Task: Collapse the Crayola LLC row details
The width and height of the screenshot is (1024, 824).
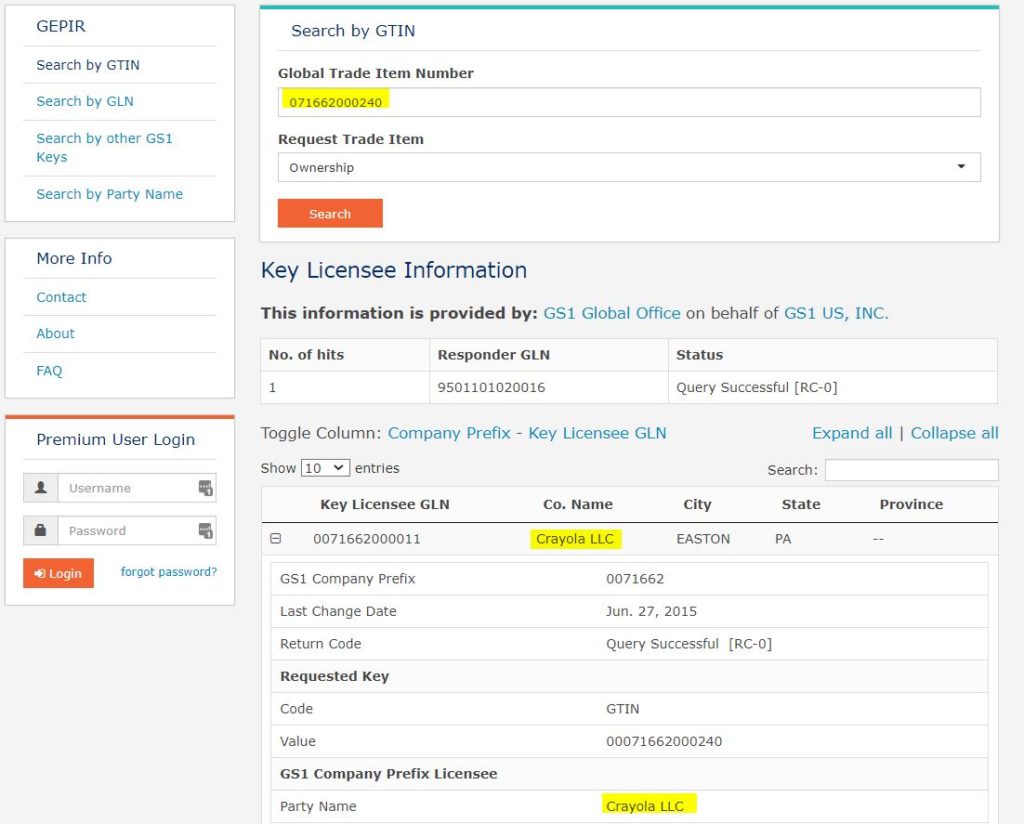Action: coord(276,539)
